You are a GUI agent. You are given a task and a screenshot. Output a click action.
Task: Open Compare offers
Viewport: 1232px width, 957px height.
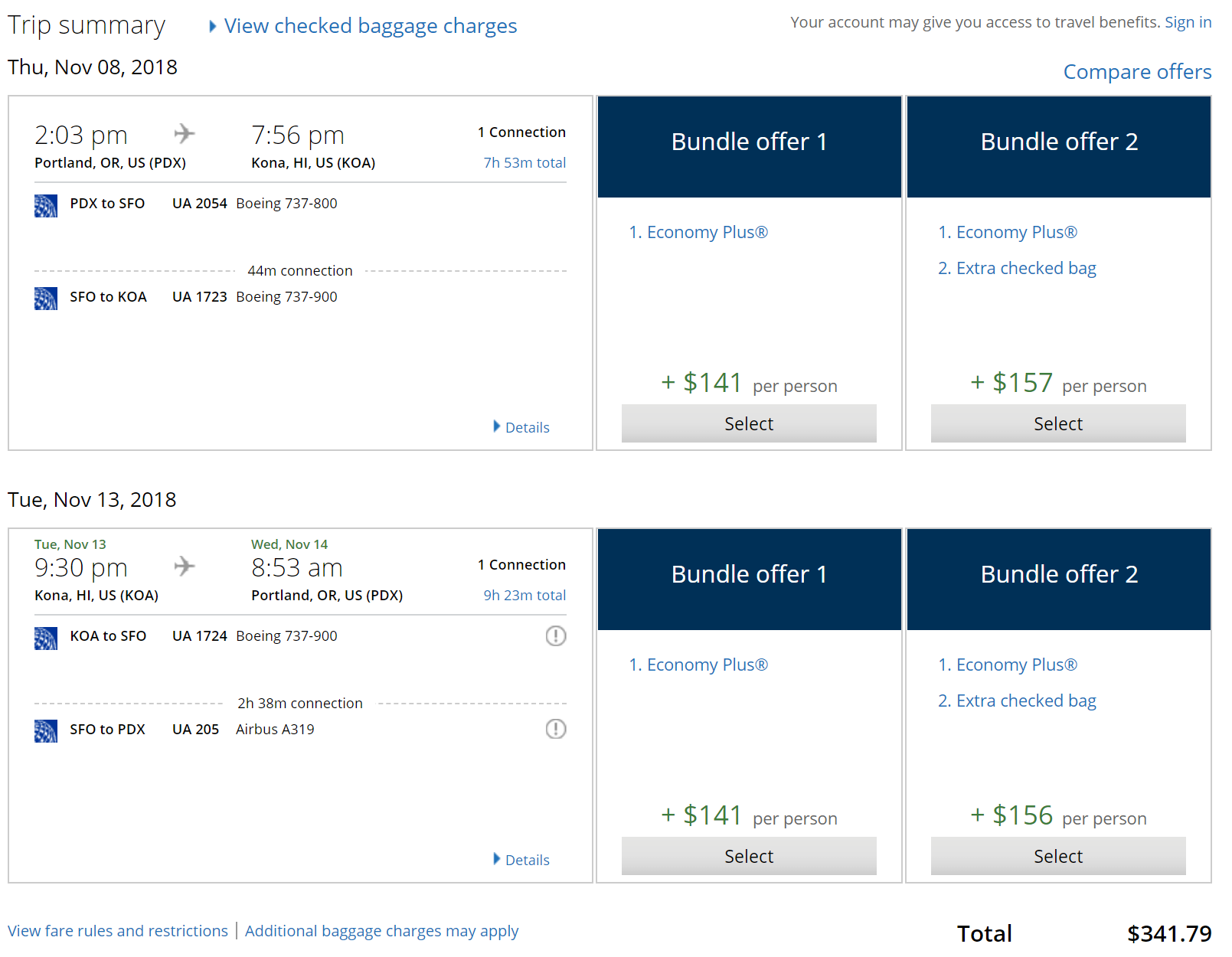(1137, 72)
